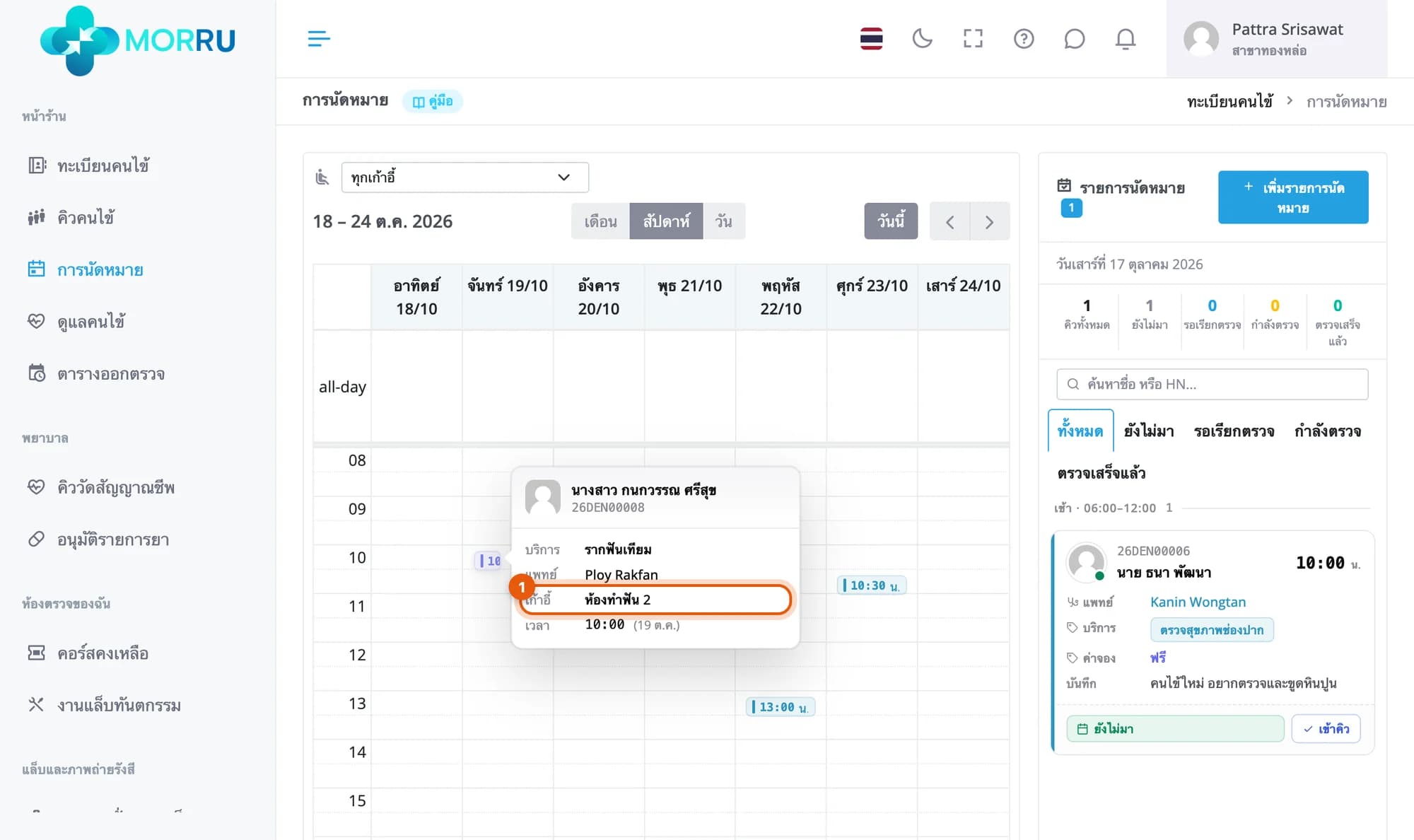Screen dimensions: 1414x840
Task: Toggle the hamburger sidebar menu
Action: (x=319, y=38)
